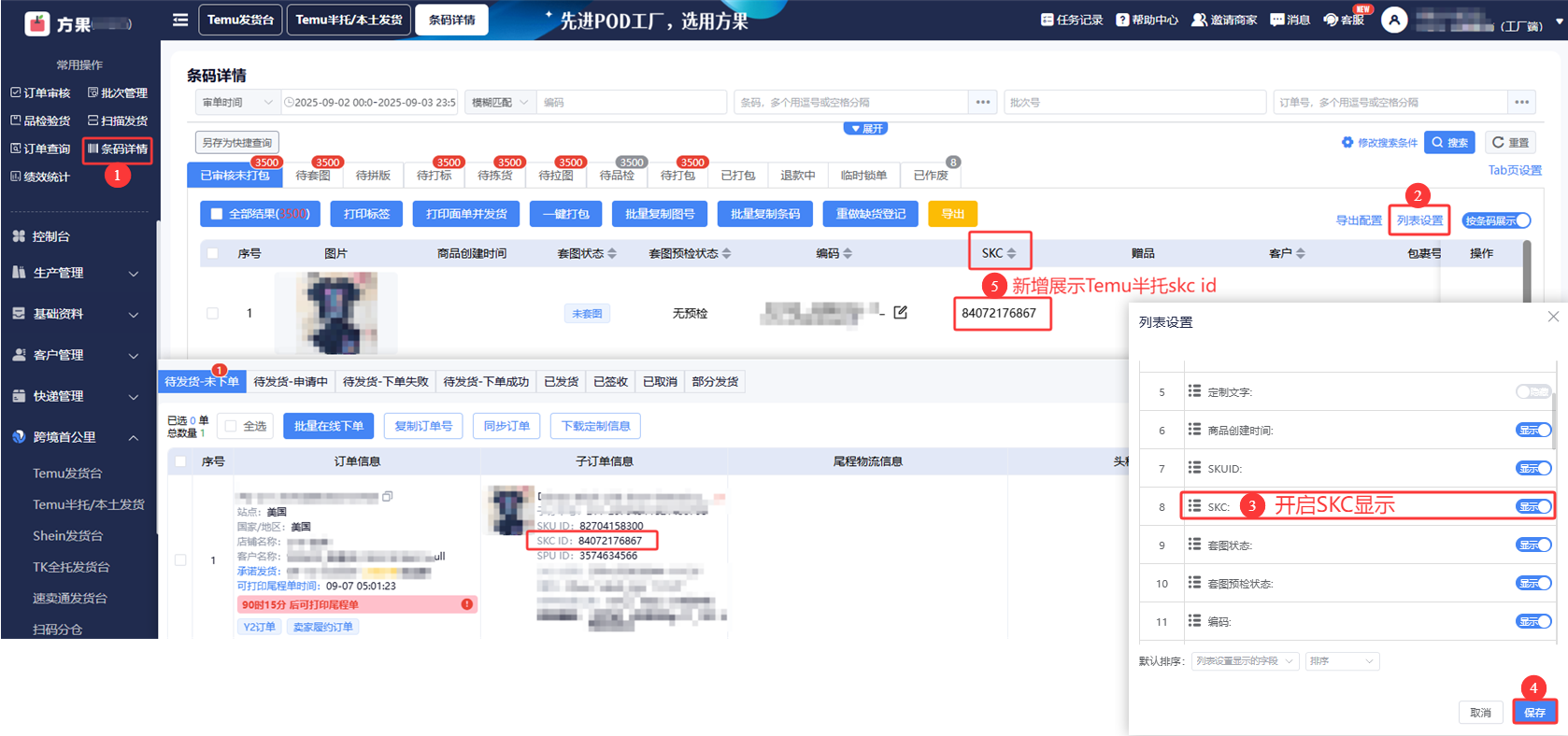Click the 打印标签 button
Screen dimensions: 1568x736
(x=366, y=214)
